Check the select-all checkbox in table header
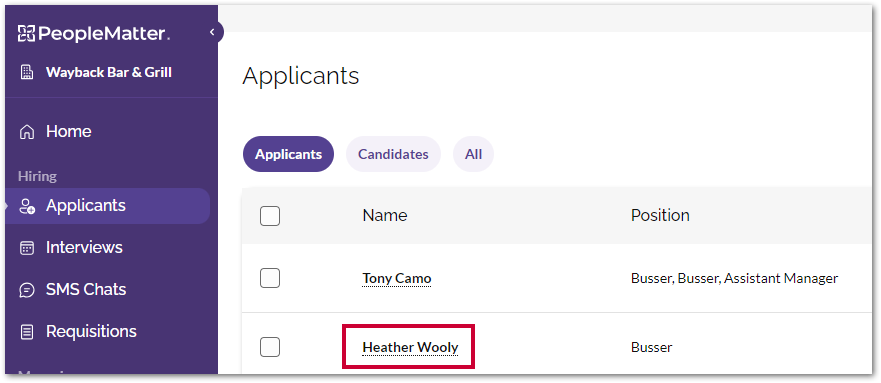881x383 pixels. [x=270, y=216]
